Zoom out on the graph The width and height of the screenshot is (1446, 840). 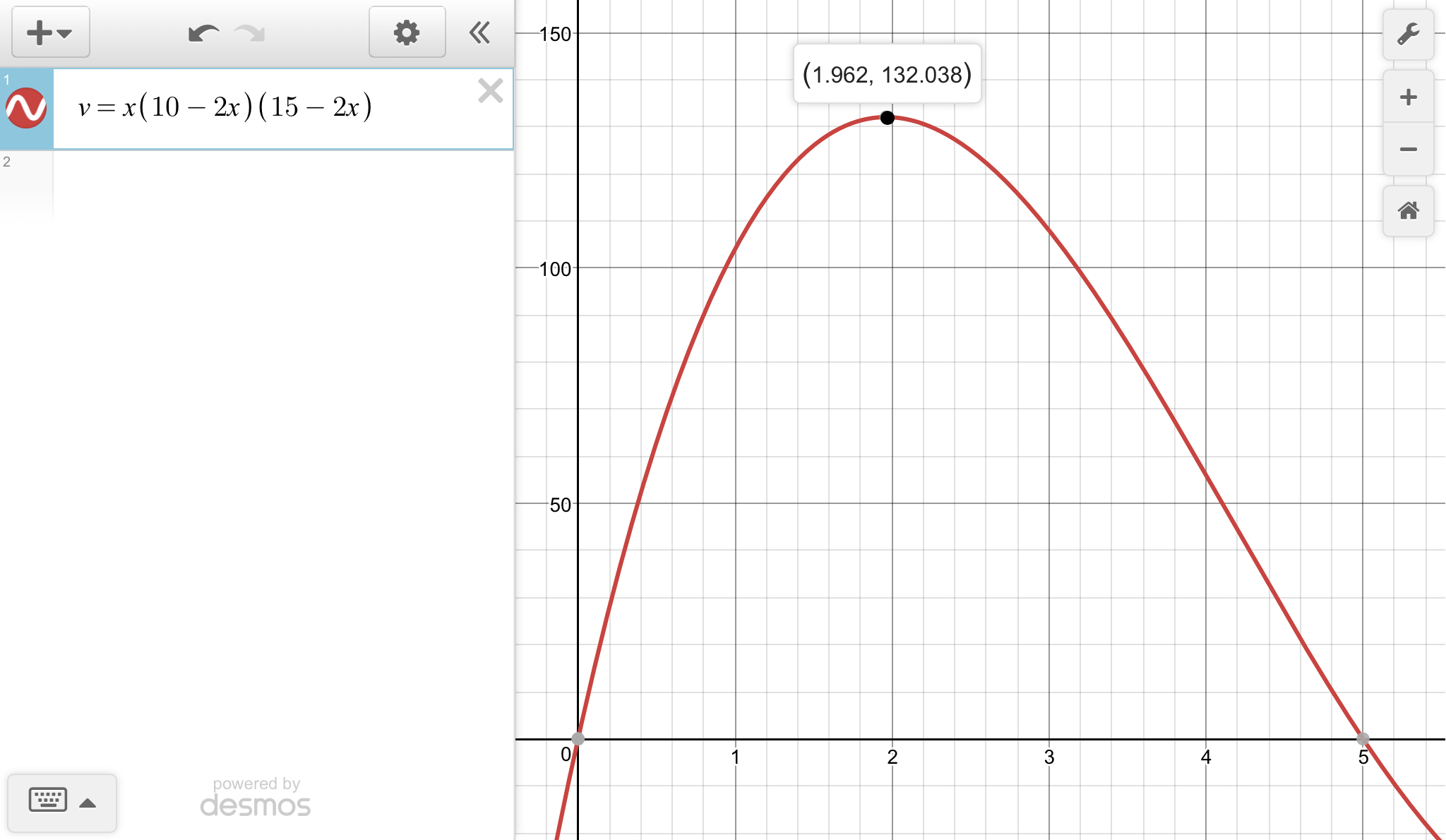1408,149
